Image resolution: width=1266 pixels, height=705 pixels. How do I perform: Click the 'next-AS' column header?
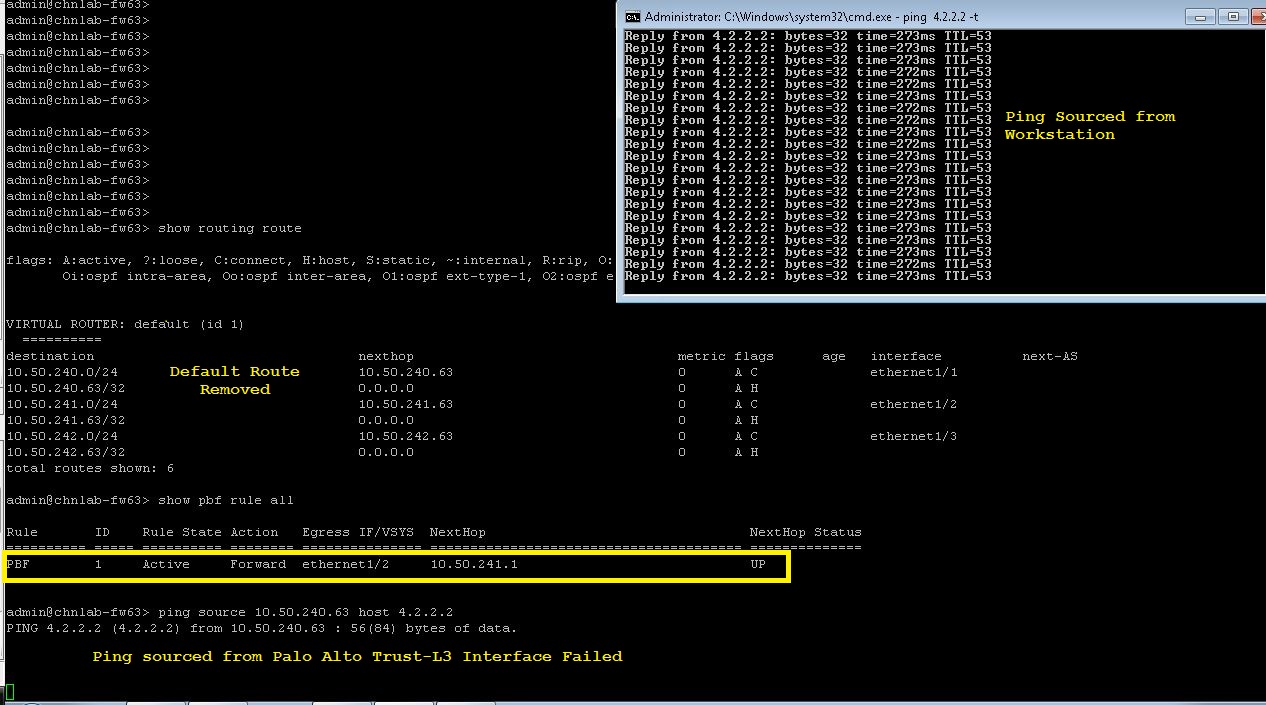point(1050,356)
